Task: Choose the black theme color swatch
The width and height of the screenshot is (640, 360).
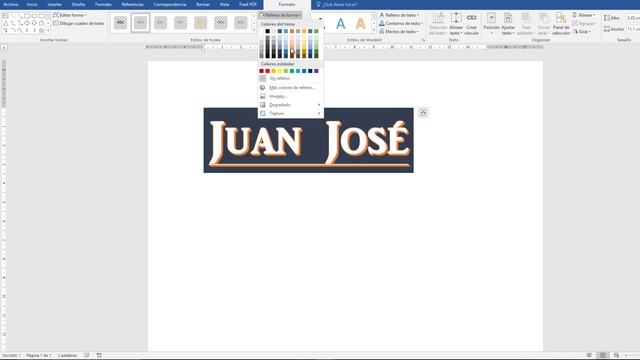Action: [x=267, y=31]
